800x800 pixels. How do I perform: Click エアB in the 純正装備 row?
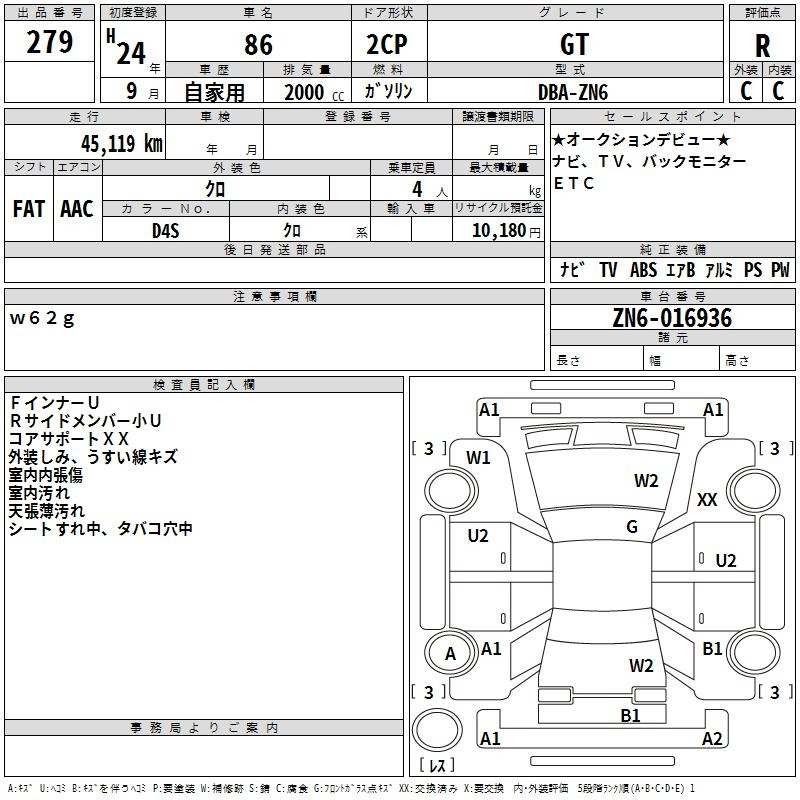[681, 270]
